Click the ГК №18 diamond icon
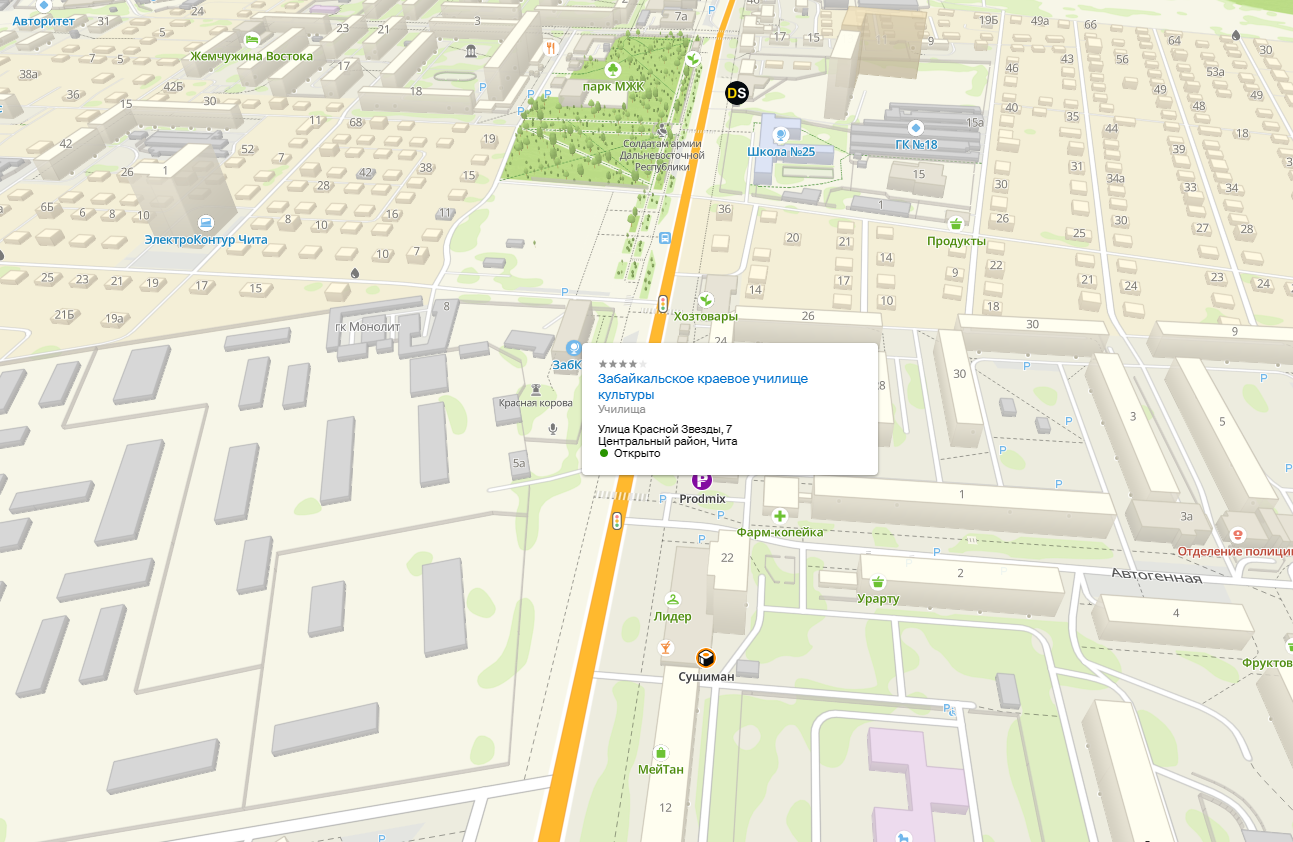Viewport: 1293px width, 842px height. 916,127
